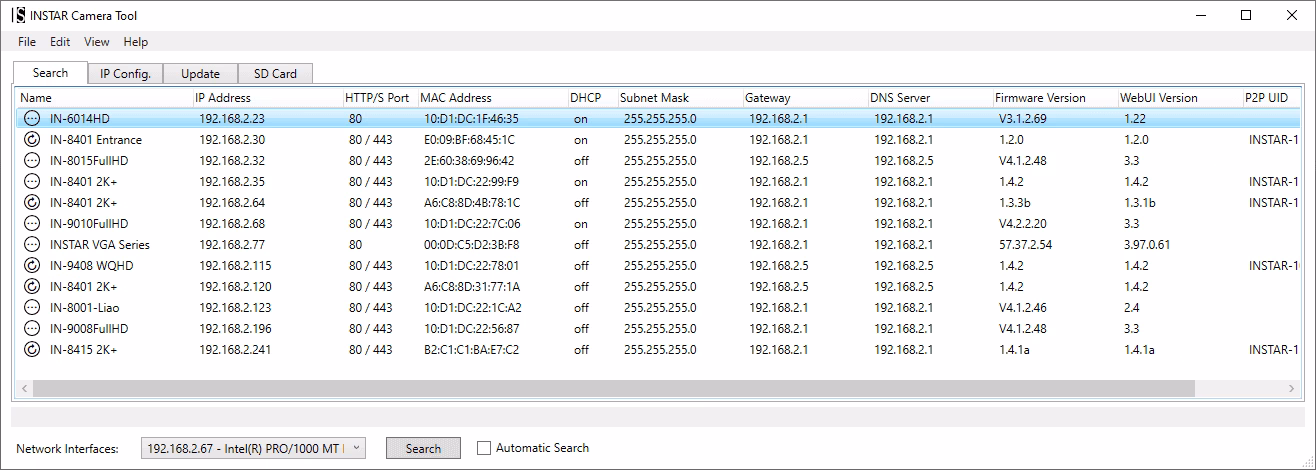Click the horizontal scrollbar's right arrow
The image size is (1316, 470).
(x=1297, y=388)
